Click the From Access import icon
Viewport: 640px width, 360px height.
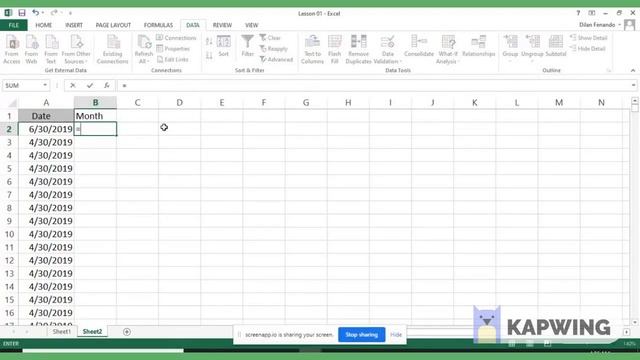[12, 49]
